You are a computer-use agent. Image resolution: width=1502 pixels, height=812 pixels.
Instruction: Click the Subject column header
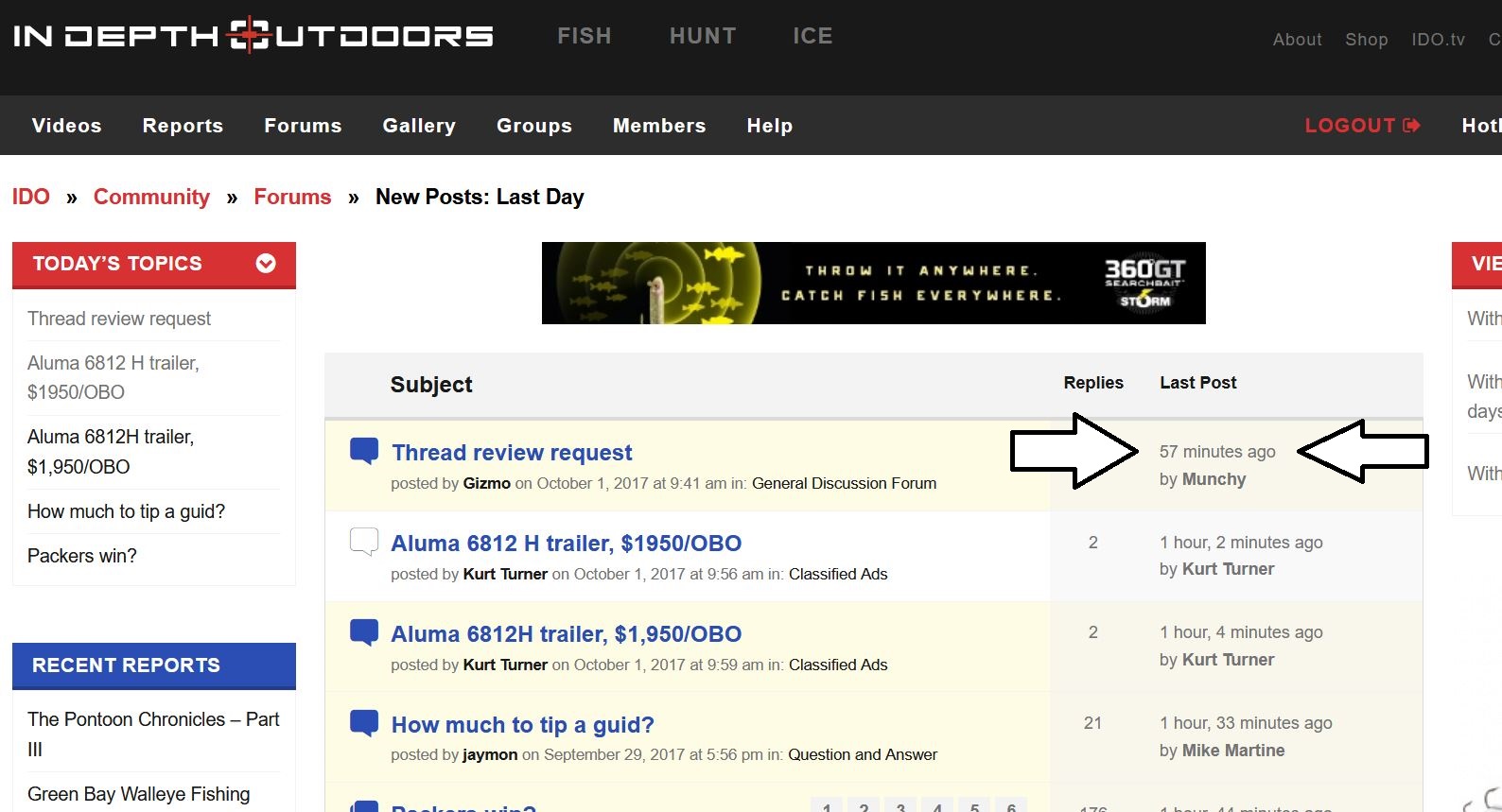pos(431,385)
